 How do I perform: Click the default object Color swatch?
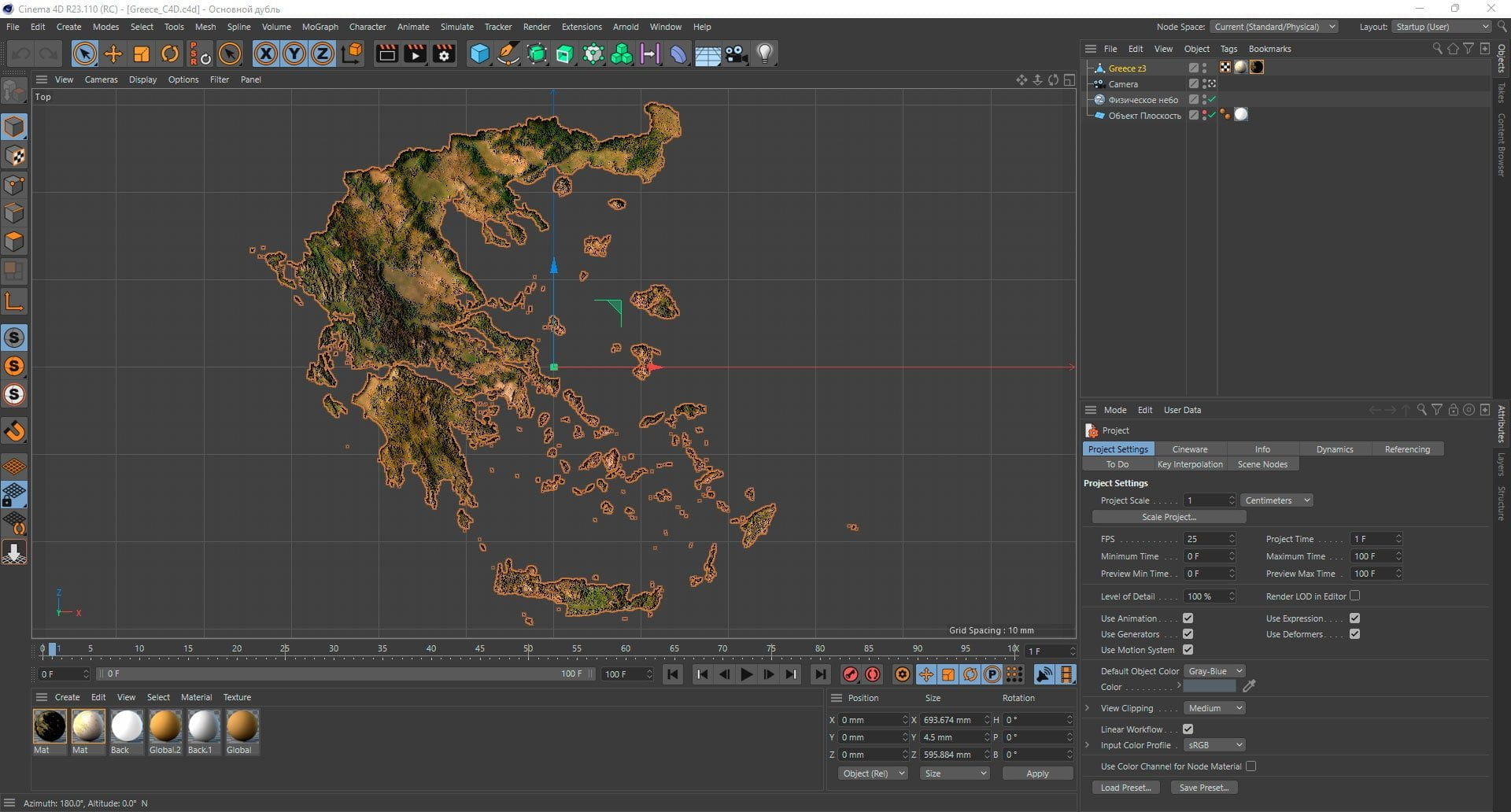tap(1210, 686)
